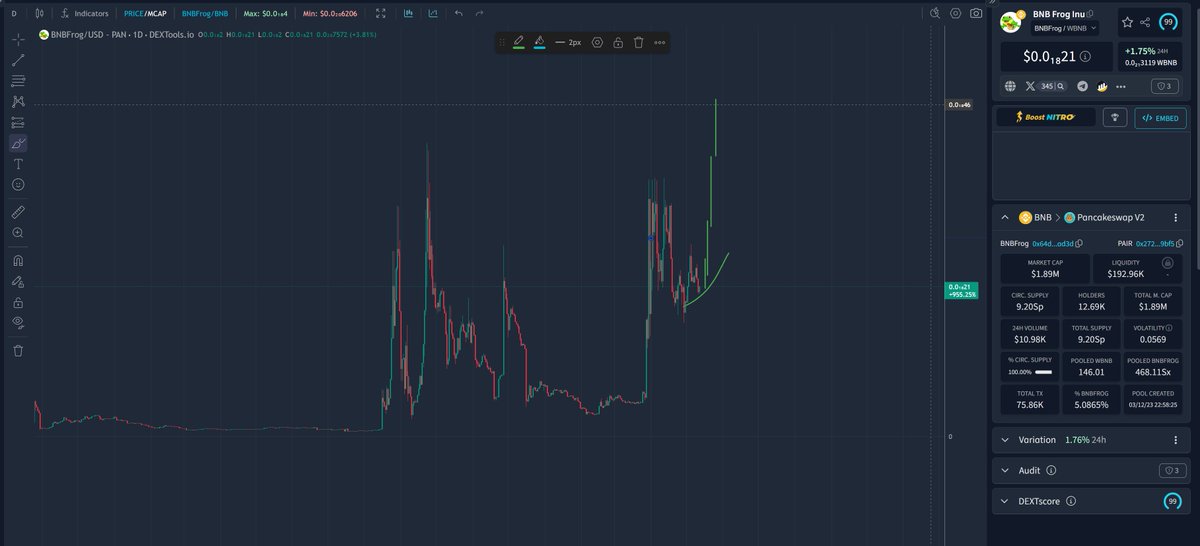Click the DEXTscore 99 gauge at top
The height and width of the screenshot is (546, 1200).
point(1168,21)
